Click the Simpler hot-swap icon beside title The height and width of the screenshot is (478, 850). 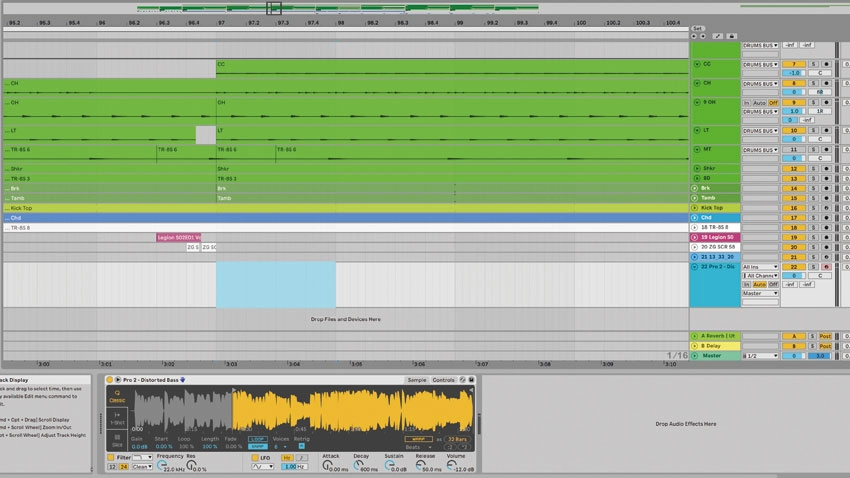tap(462, 380)
